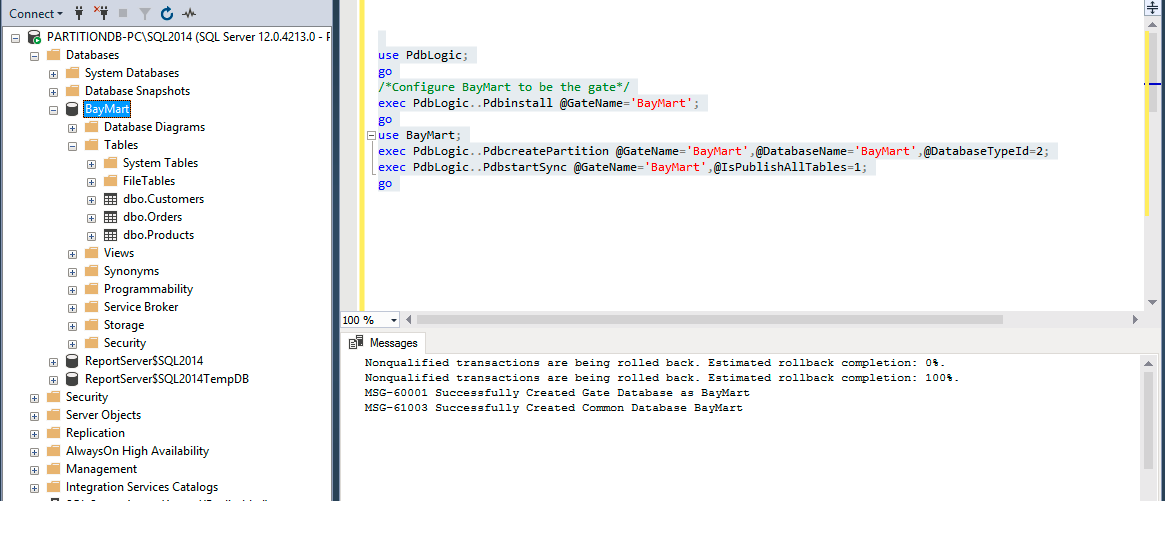This screenshot has height=557, width=1165.
Task: Click the dbo.Orders table grid icon
Action: [110, 218]
